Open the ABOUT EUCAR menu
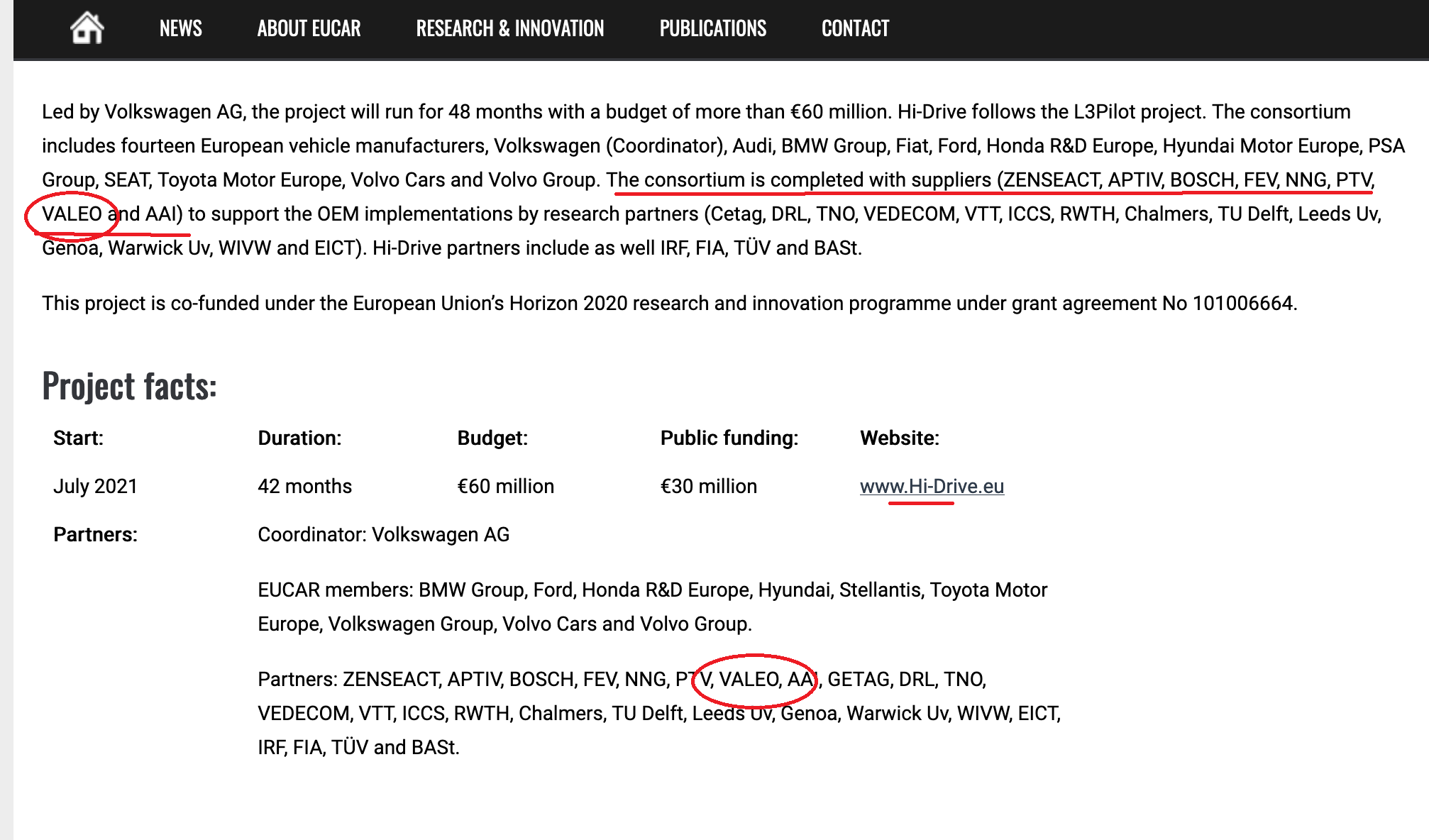The width and height of the screenshot is (1429, 840). tap(309, 28)
